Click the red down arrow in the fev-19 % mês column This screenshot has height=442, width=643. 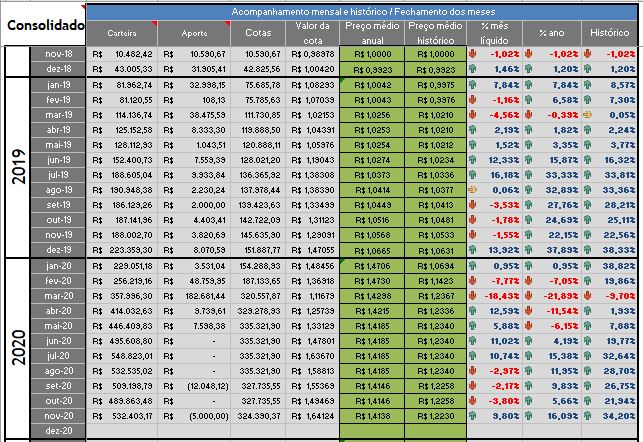pyautogui.click(x=472, y=100)
